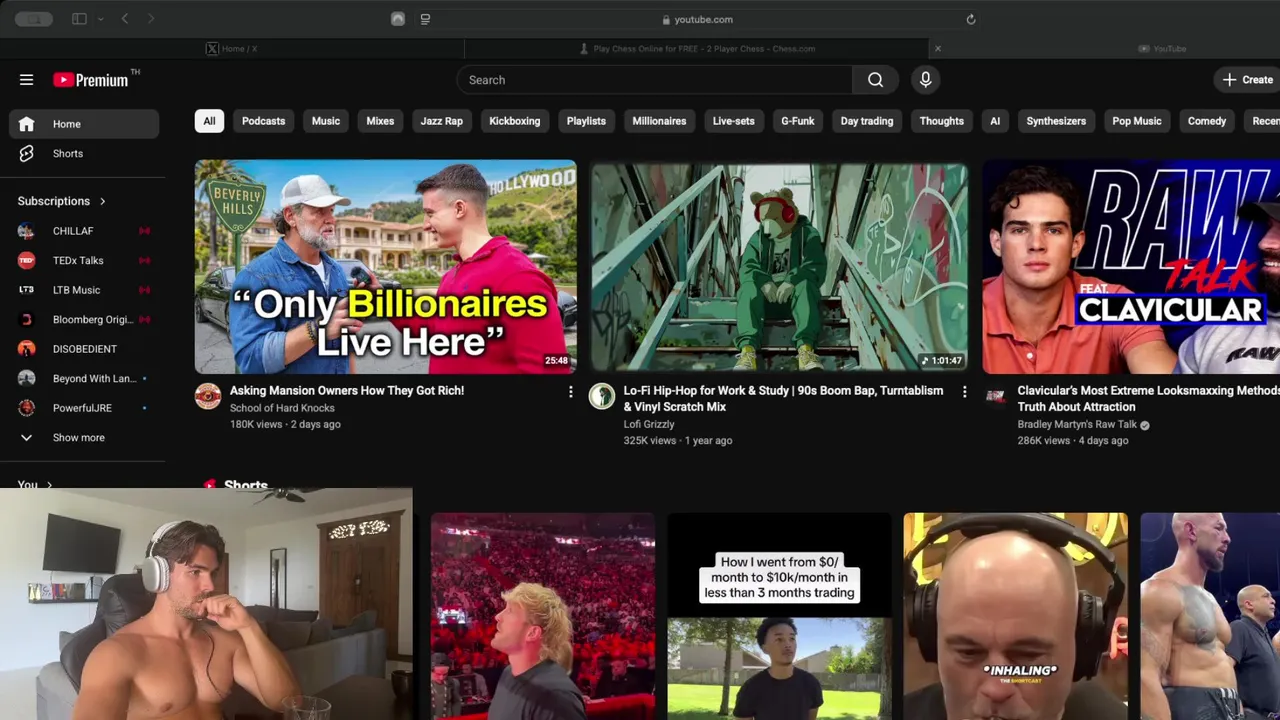Select the Millionaires filter chip
Screen dimensions: 1280x720
659,121
